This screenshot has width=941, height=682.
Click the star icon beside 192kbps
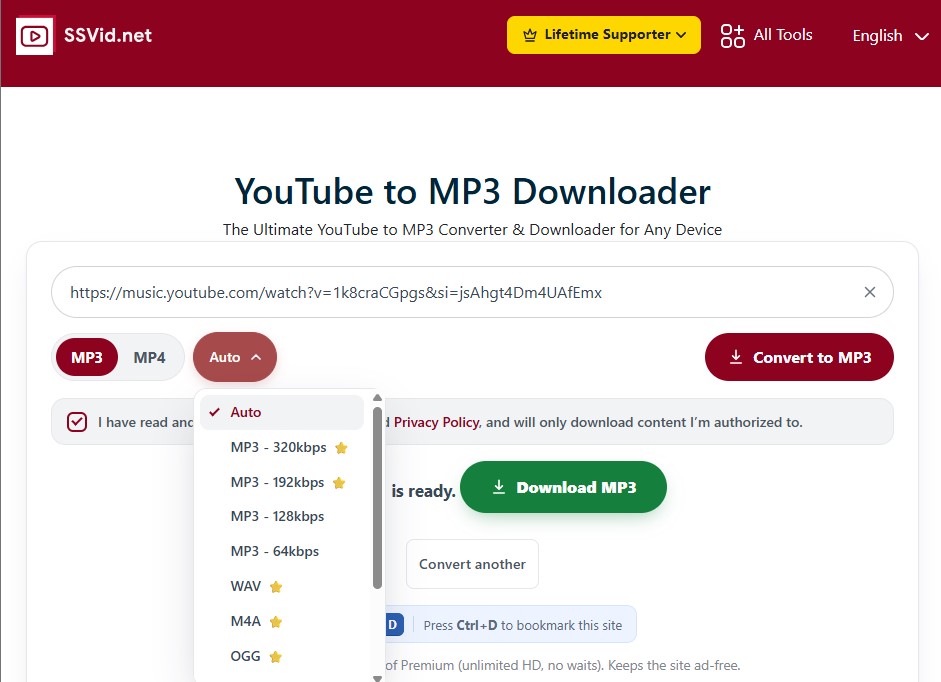tap(338, 483)
